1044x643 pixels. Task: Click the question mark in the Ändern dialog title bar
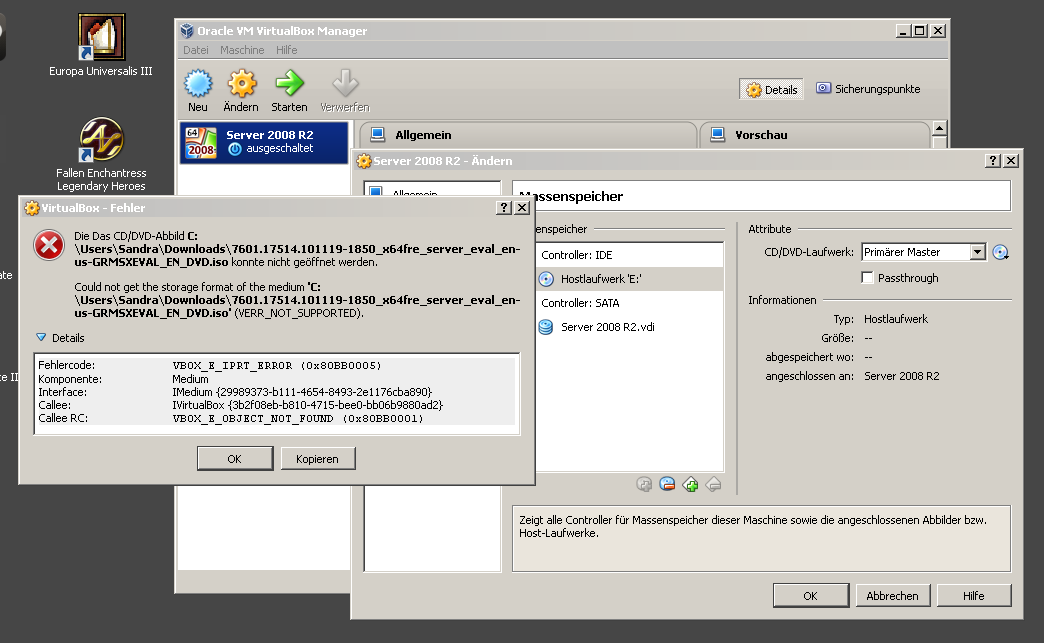993,160
